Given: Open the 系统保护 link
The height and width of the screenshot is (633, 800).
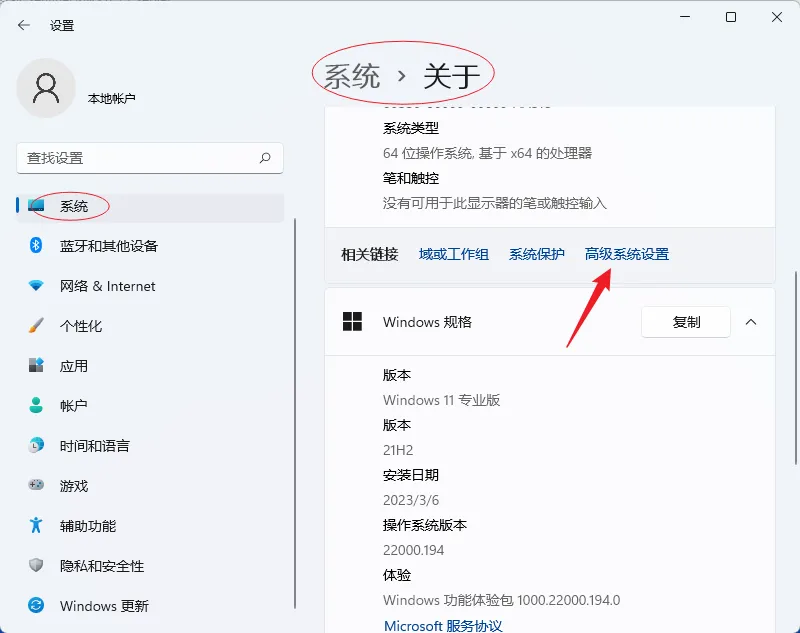Looking at the screenshot, I should [536, 254].
